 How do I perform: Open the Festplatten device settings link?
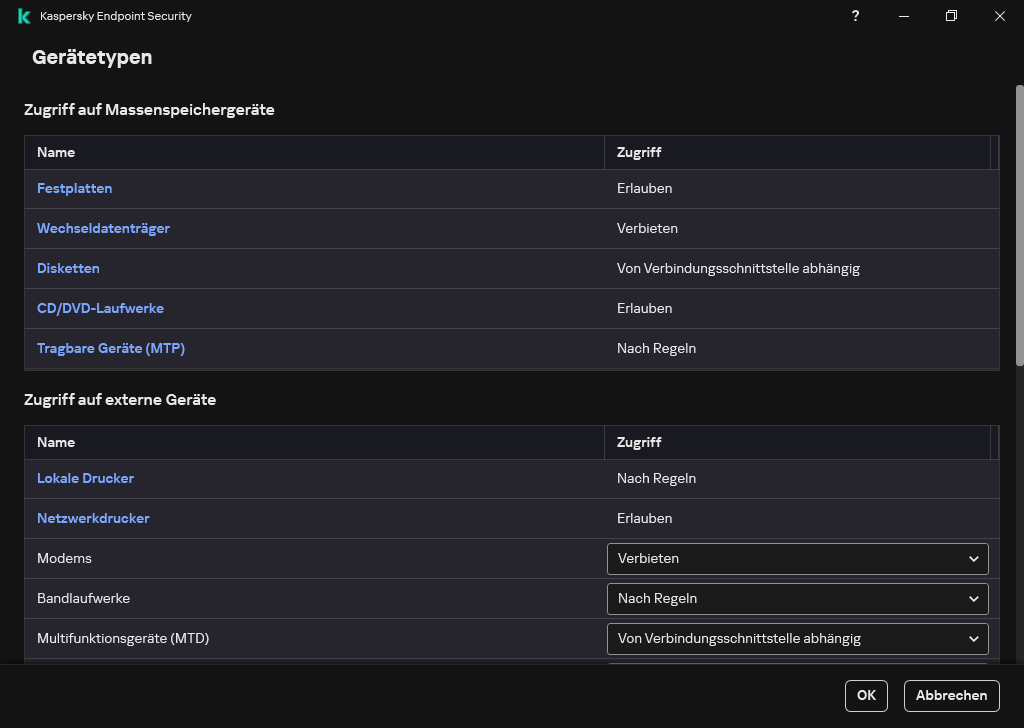click(x=74, y=188)
